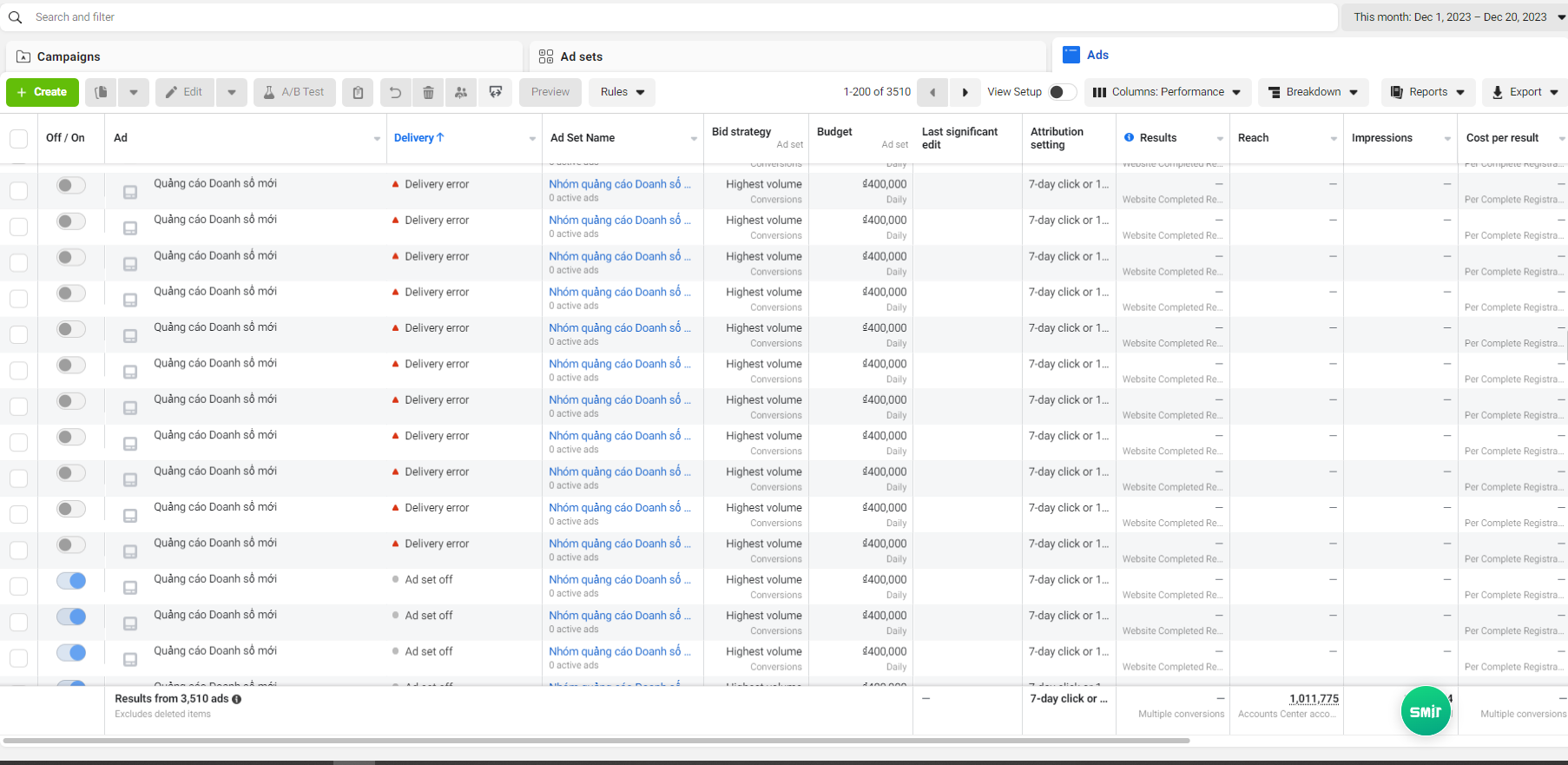Viewport: 1568px width, 765px height.
Task: Sort by the Cost per result header
Action: point(1502,138)
